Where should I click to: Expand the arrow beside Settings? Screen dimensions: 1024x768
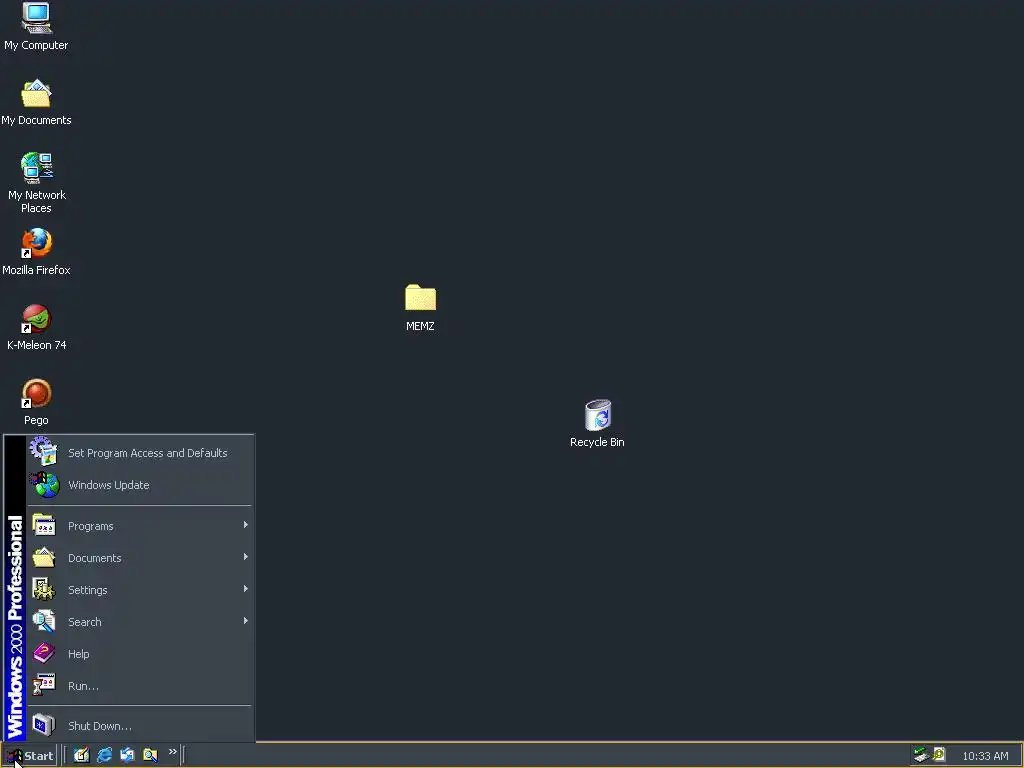click(246, 589)
